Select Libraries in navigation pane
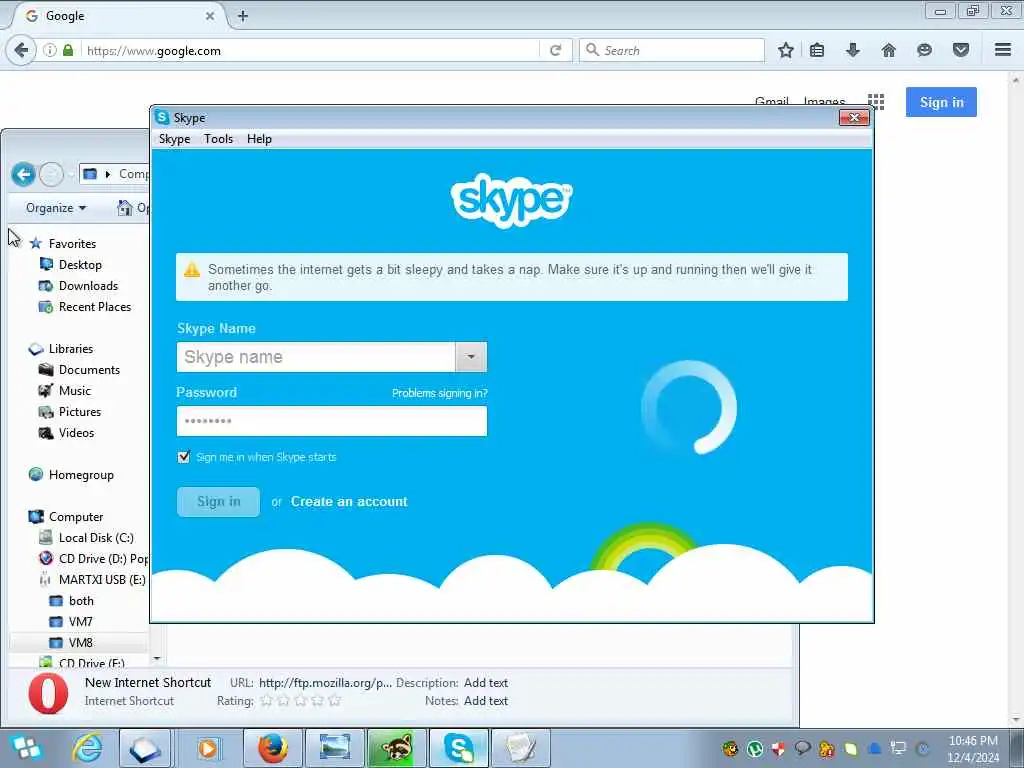Screen dimensions: 1024x768 [71, 349]
